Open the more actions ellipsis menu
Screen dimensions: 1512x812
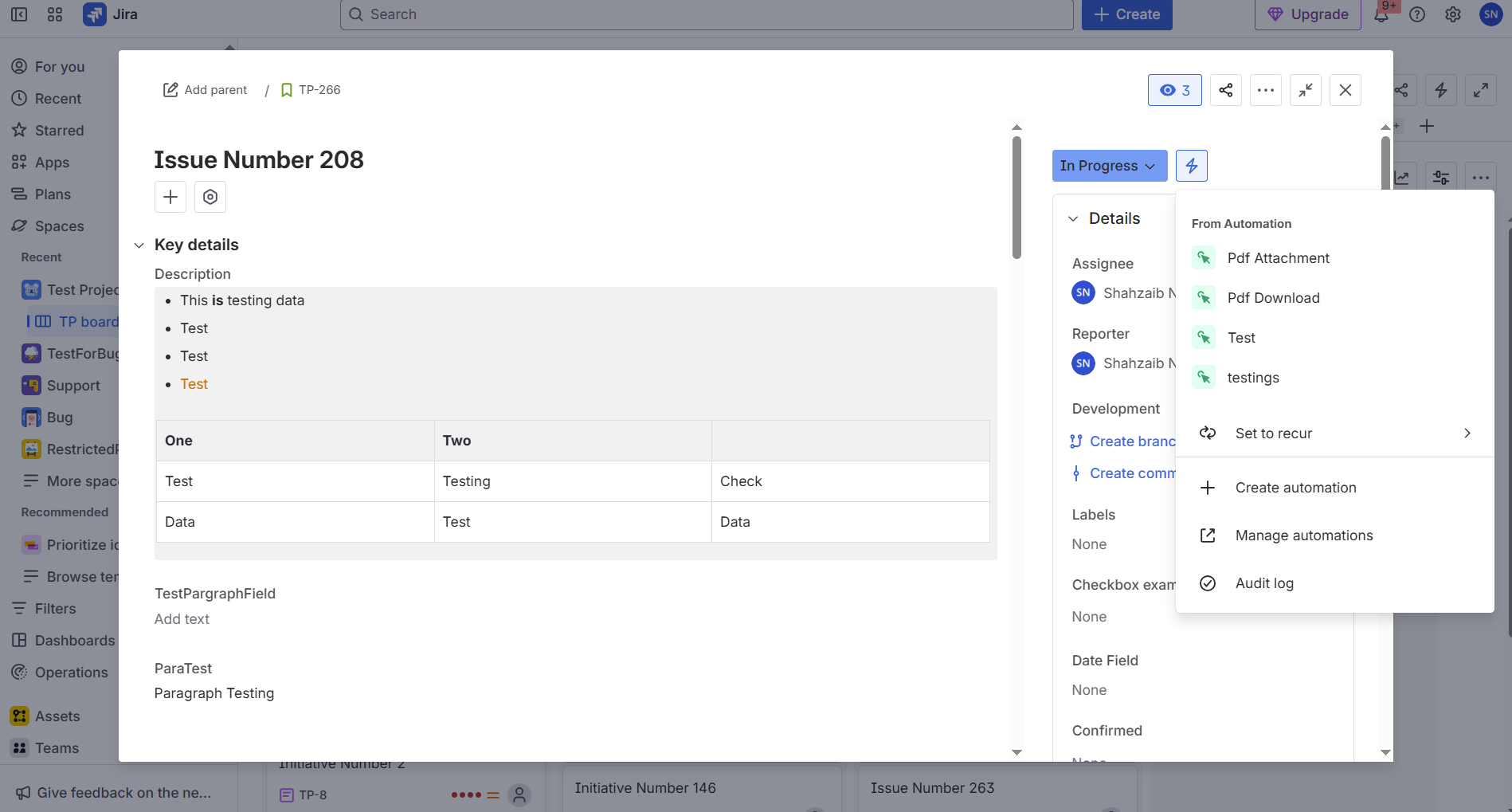[x=1265, y=90]
